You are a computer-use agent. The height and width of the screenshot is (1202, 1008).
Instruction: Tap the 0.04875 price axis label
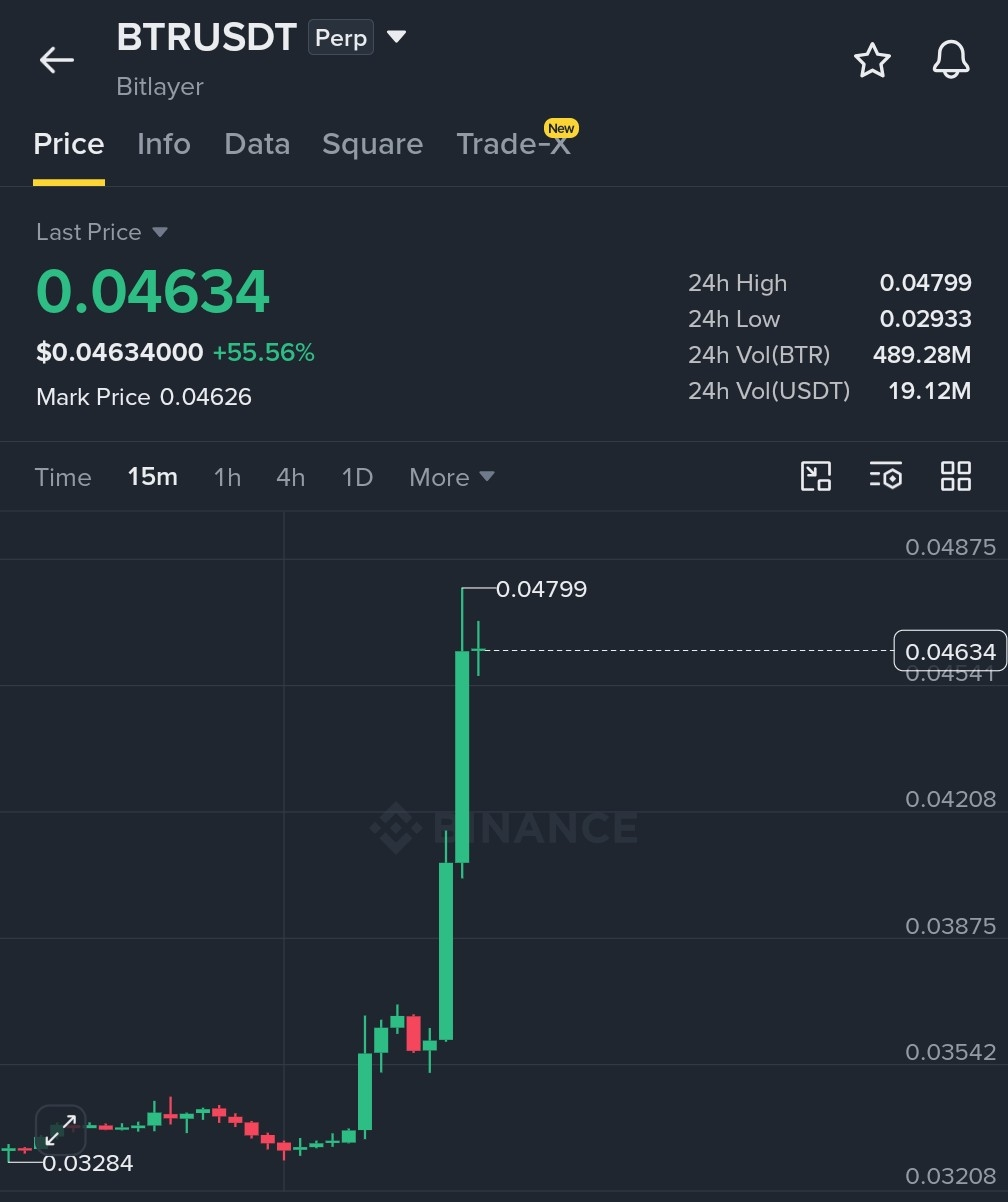pyautogui.click(x=950, y=547)
